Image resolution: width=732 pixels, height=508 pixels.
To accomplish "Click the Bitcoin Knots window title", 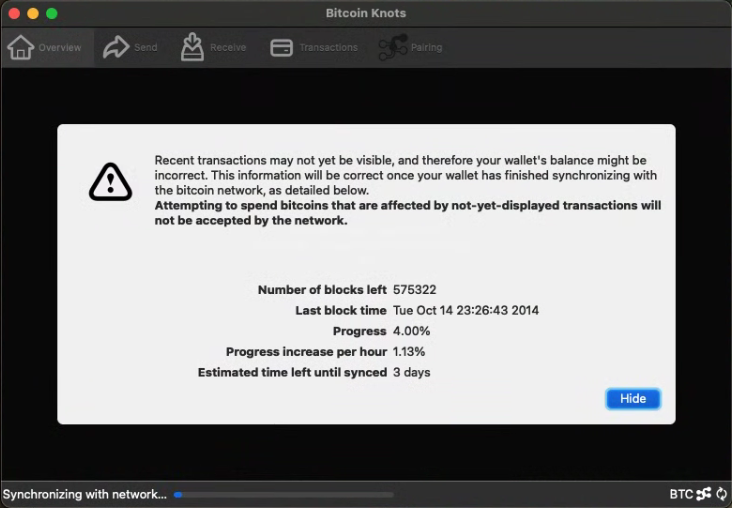I will click(366, 13).
